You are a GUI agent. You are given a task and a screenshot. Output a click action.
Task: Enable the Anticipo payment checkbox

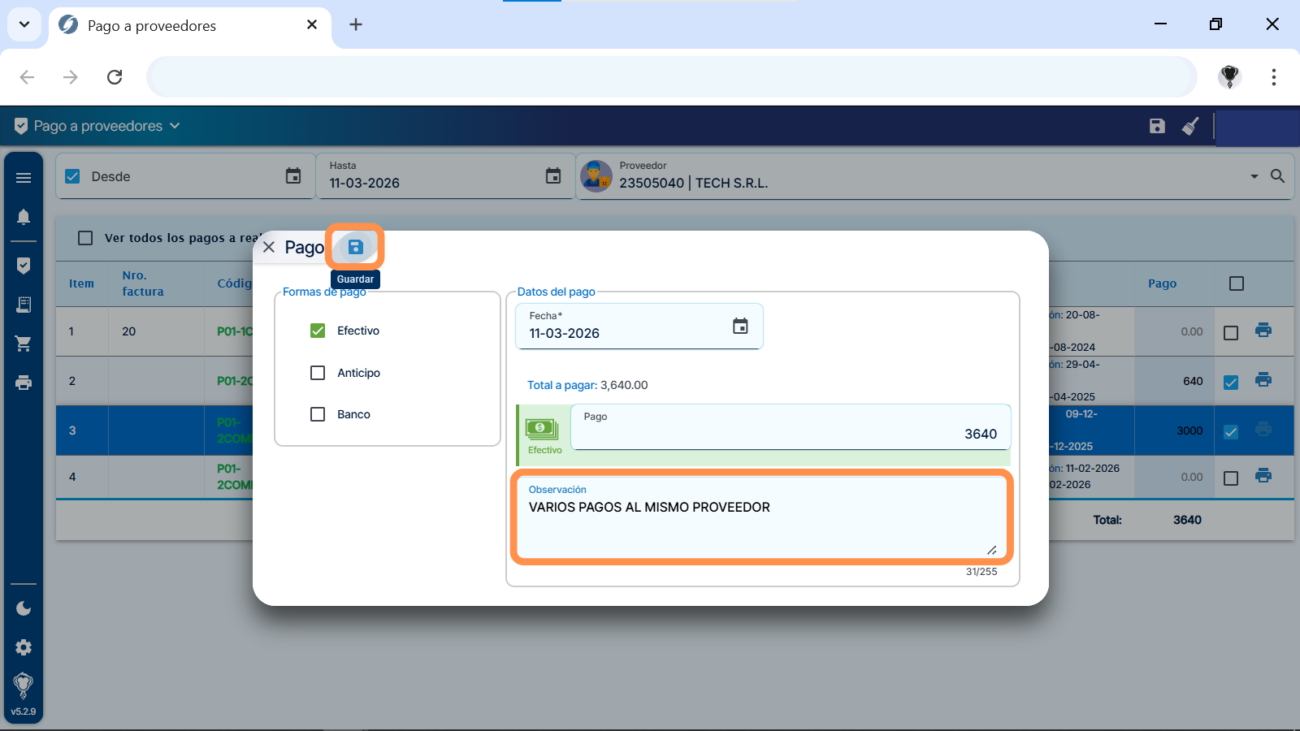(318, 373)
